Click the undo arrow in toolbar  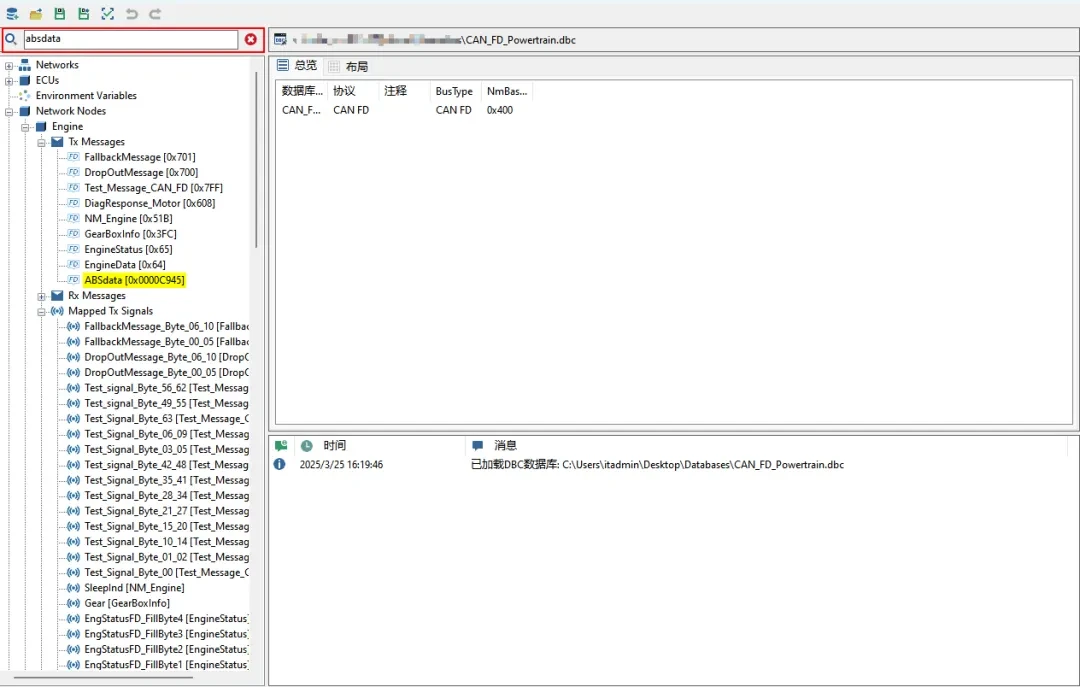[x=132, y=14]
